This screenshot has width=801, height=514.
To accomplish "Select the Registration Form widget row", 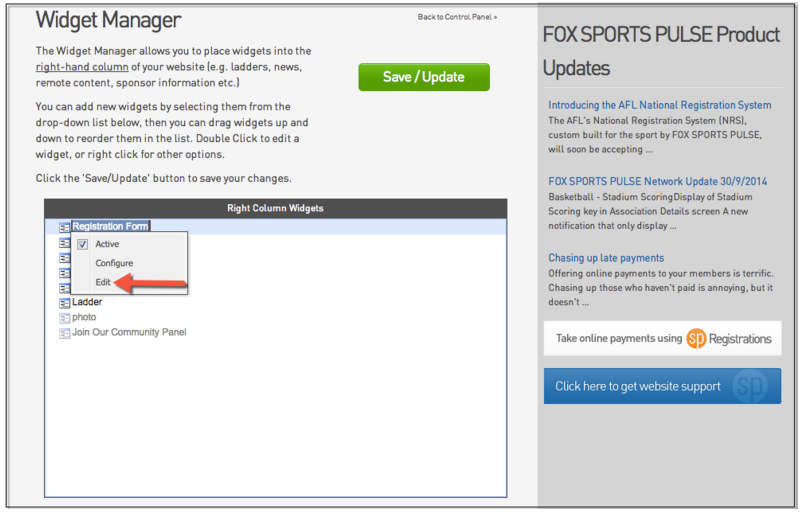I will pyautogui.click(x=276, y=226).
